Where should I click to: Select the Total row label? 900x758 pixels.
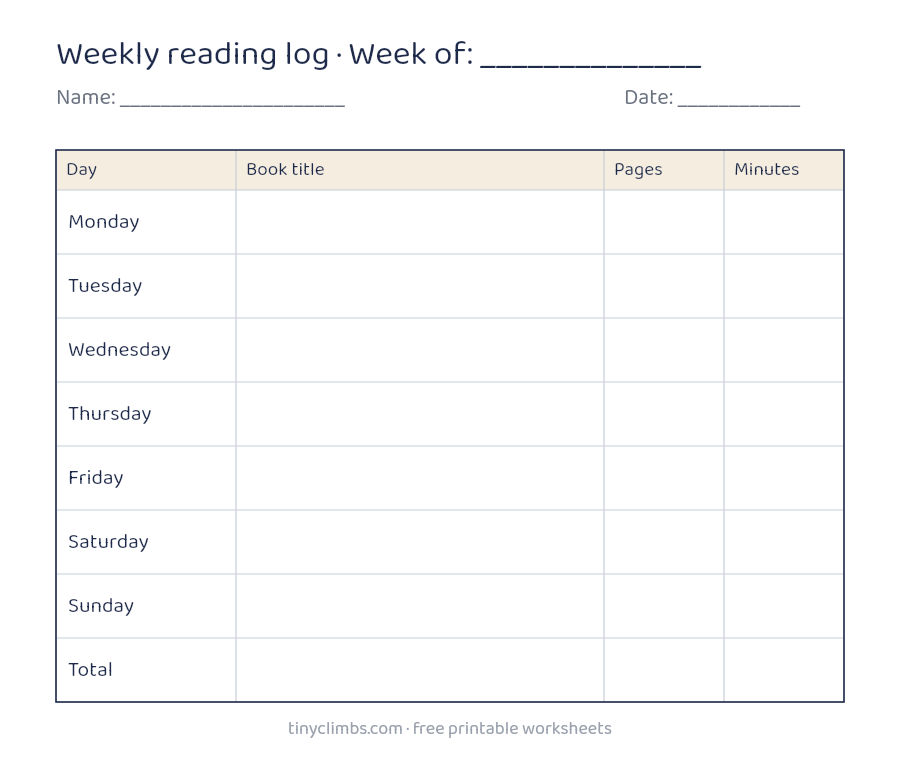tap(90, 670)
